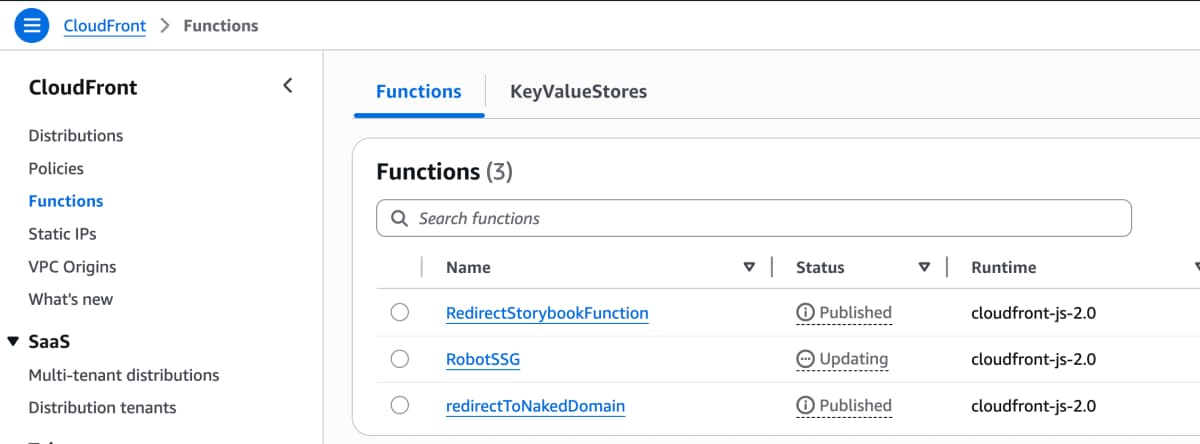This screenshot has height=444, width=1200.
Task: Click the info icon beside redirectToNakedDomain's Published status
Action: (x=805, y=405)
